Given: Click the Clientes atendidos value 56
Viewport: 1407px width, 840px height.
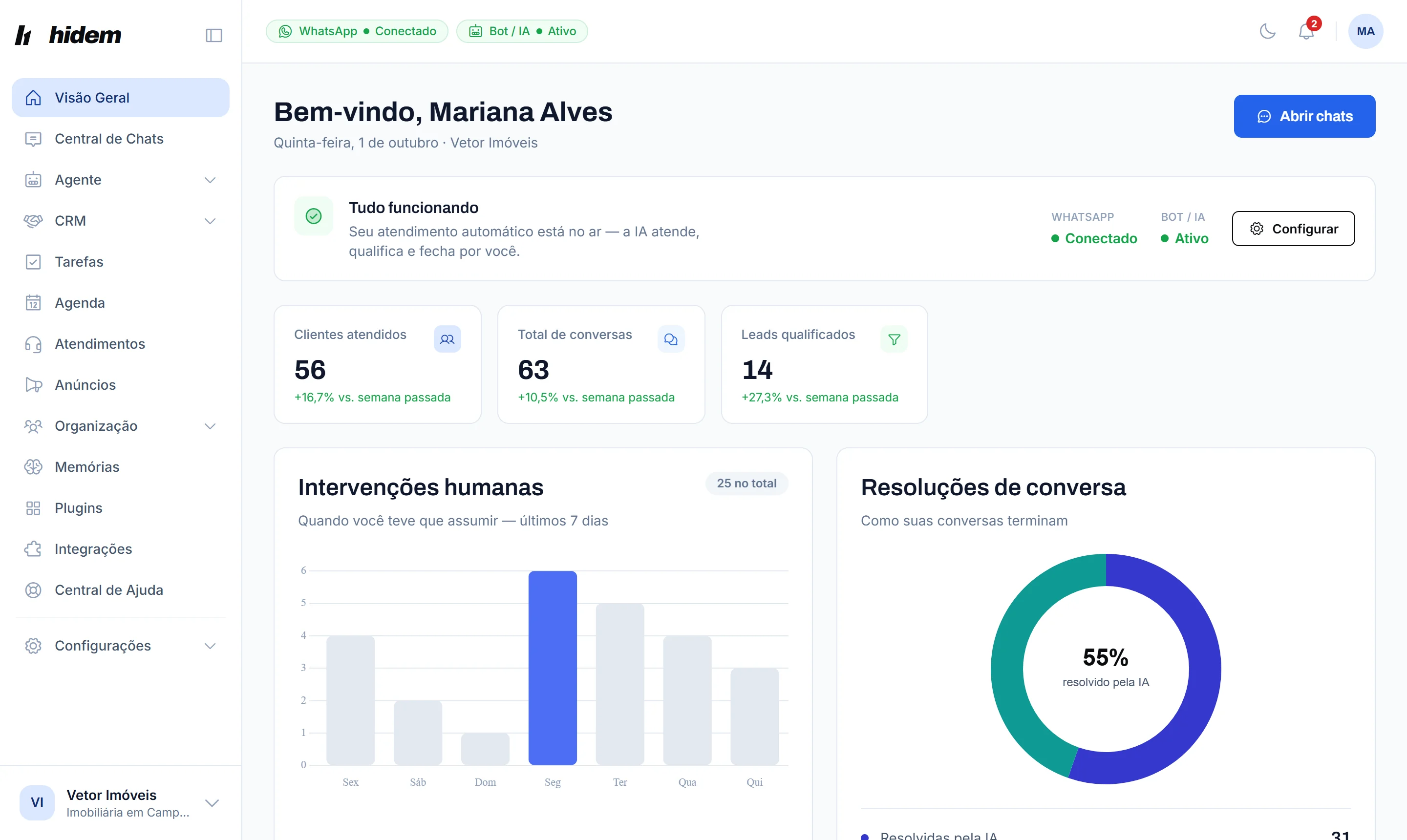Looking at the screenshot, I should point(310,370).
